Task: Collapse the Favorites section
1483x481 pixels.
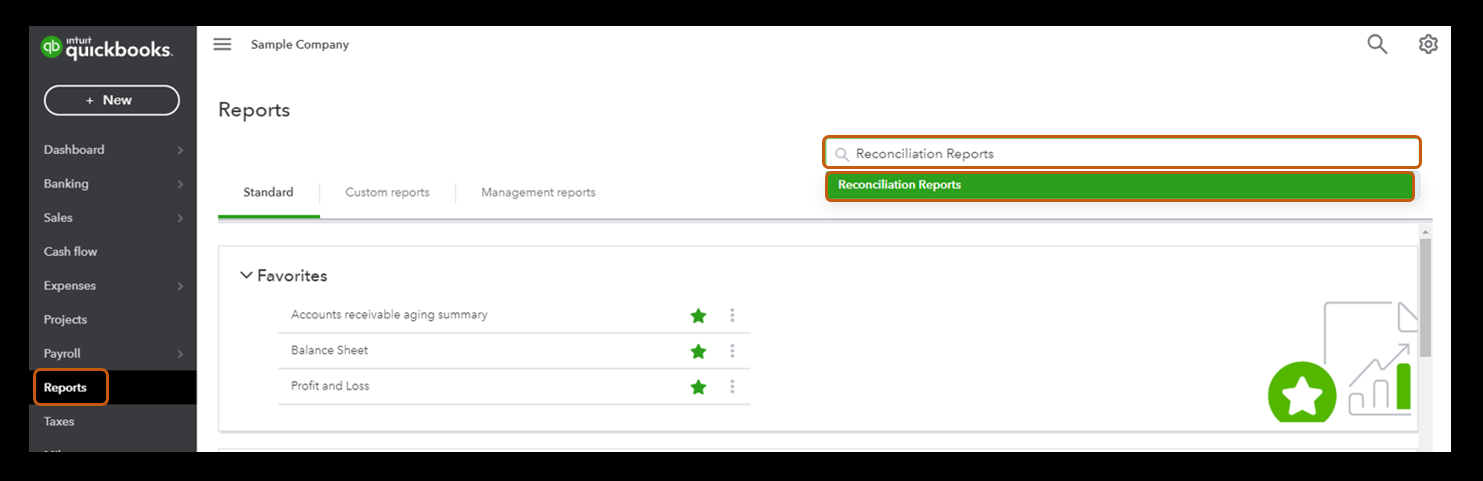Action: point(246,276)
